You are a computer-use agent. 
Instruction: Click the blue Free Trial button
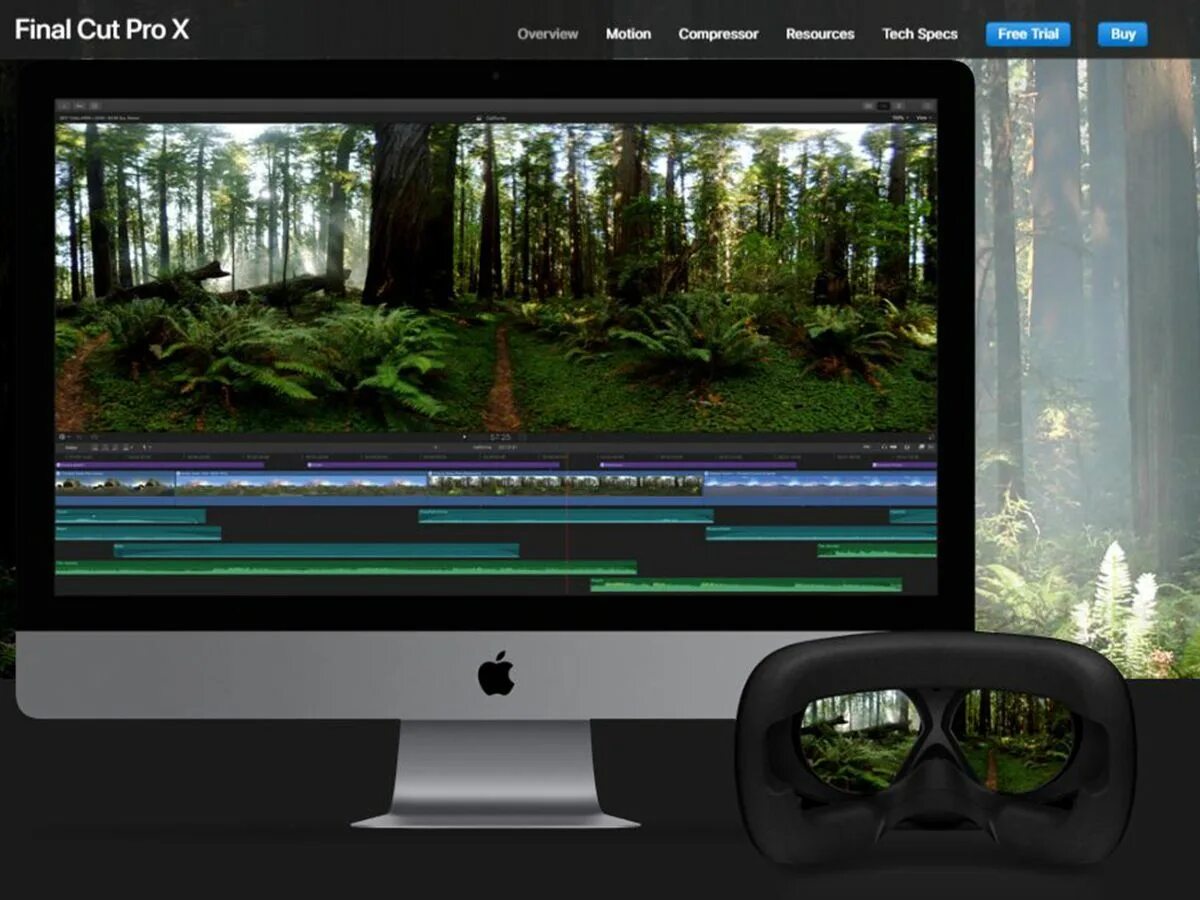(1028, 34)
